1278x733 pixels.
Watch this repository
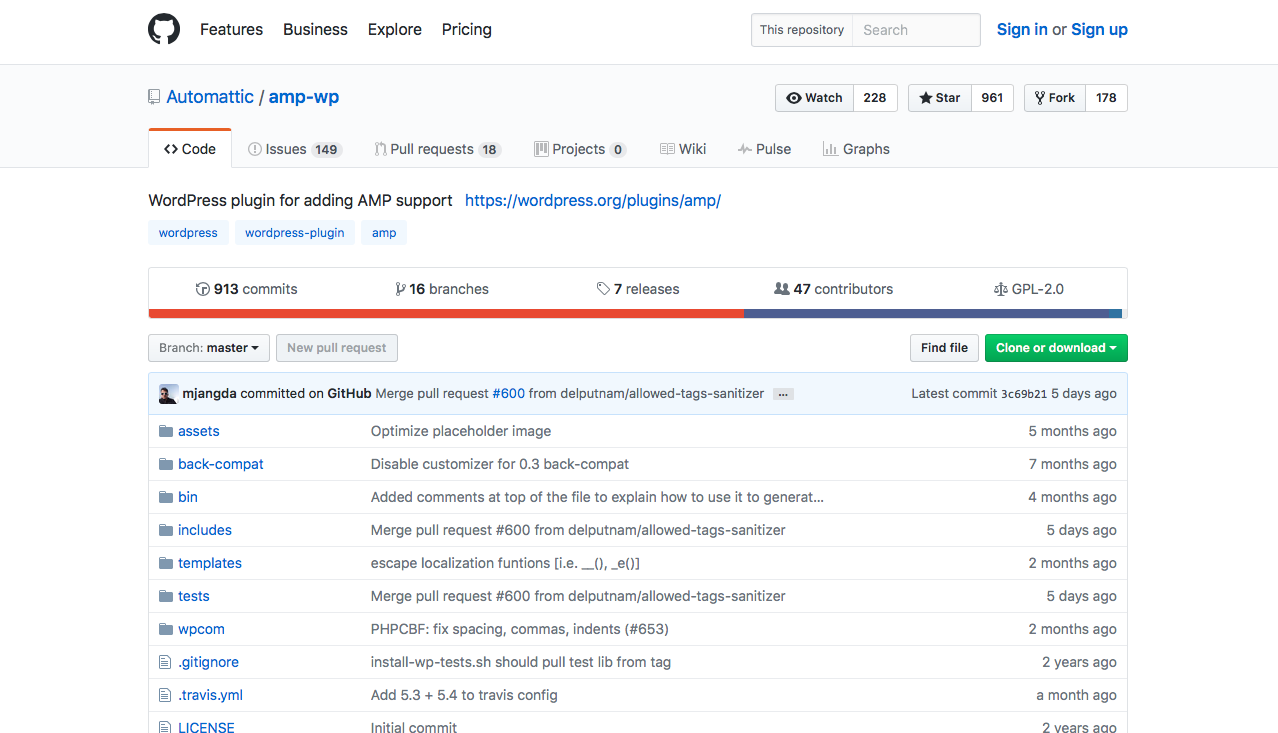pos(814,98)
